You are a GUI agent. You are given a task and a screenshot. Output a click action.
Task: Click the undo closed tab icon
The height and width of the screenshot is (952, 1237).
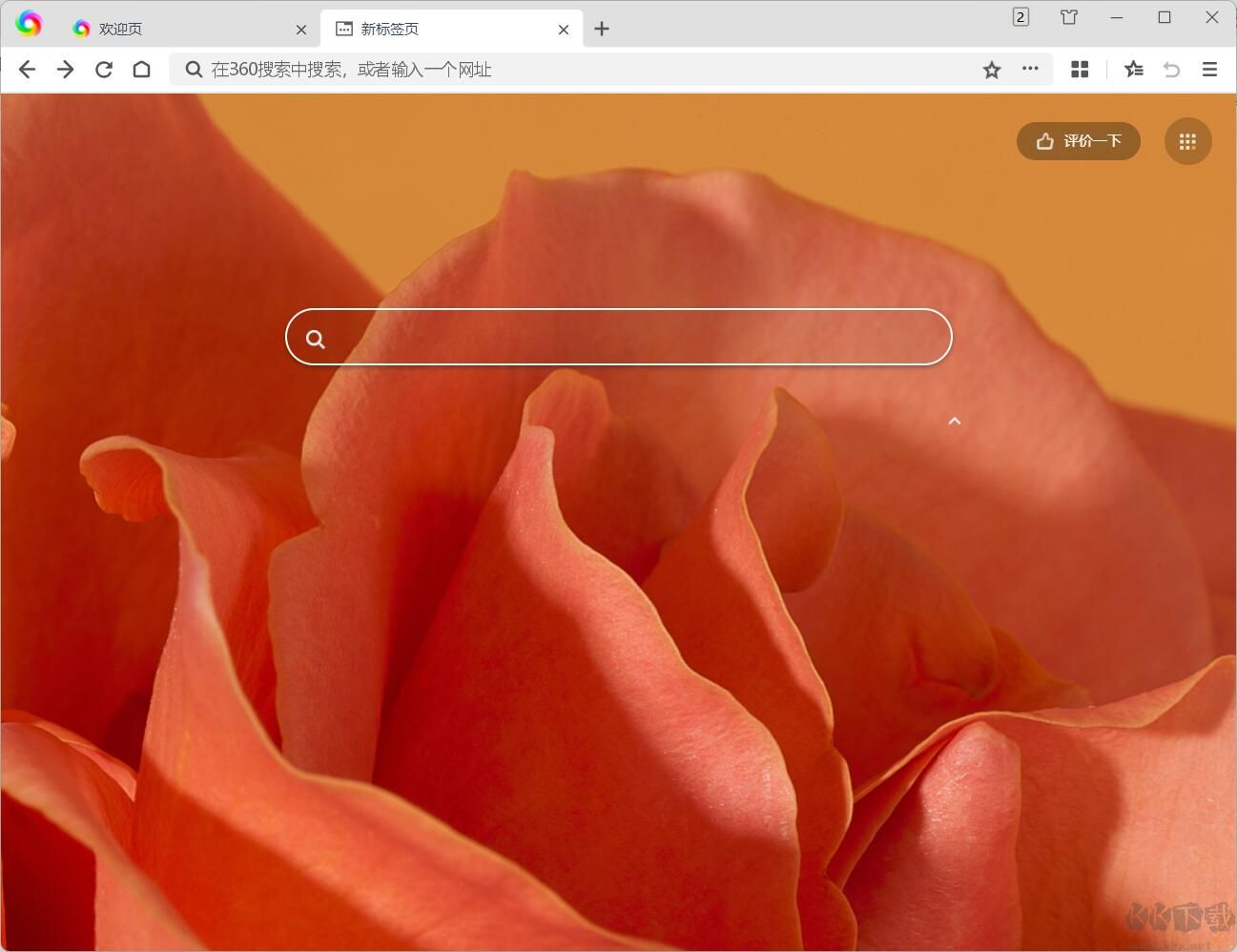pos(1171,70)
